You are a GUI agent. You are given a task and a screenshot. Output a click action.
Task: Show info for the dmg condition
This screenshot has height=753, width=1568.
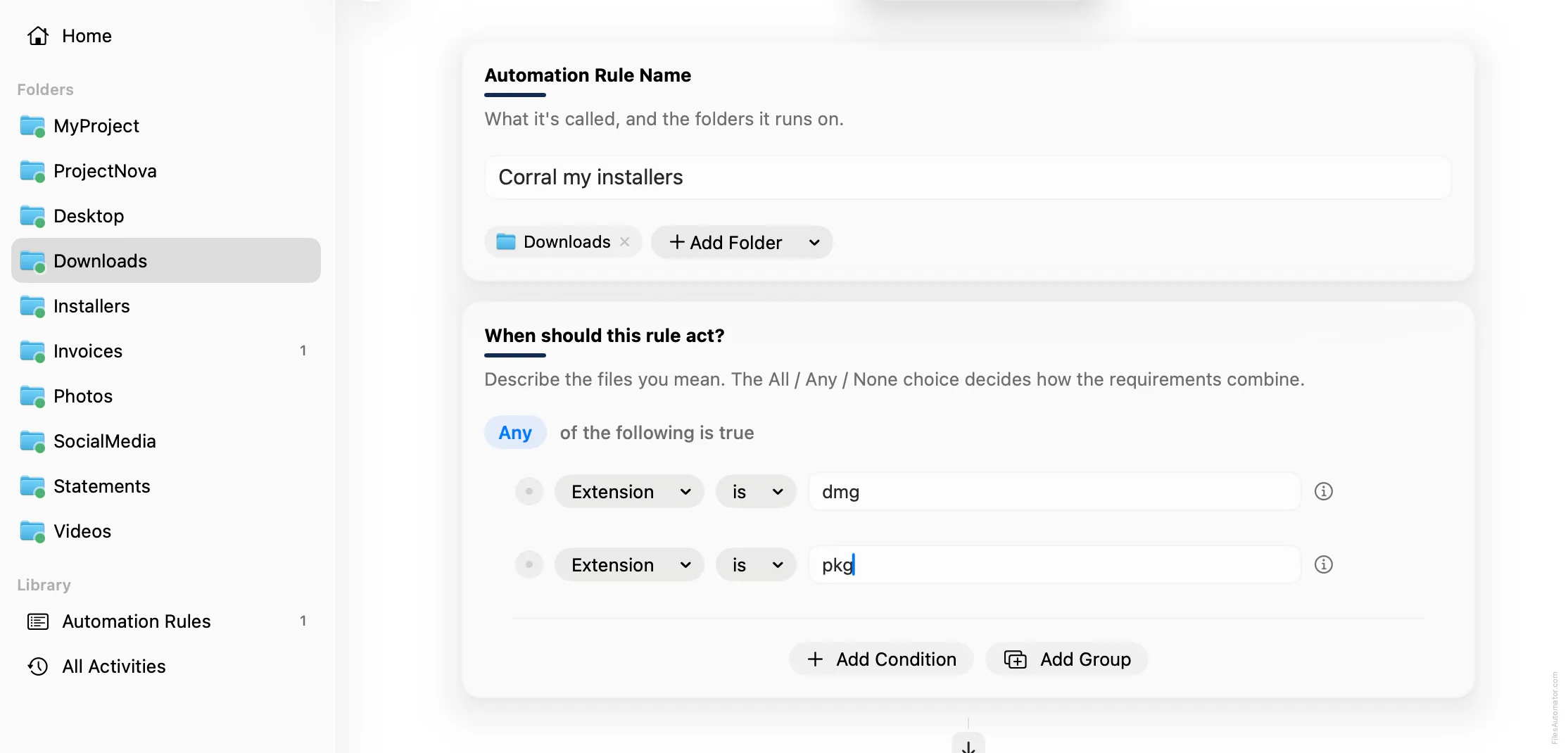click(1323, 491)
